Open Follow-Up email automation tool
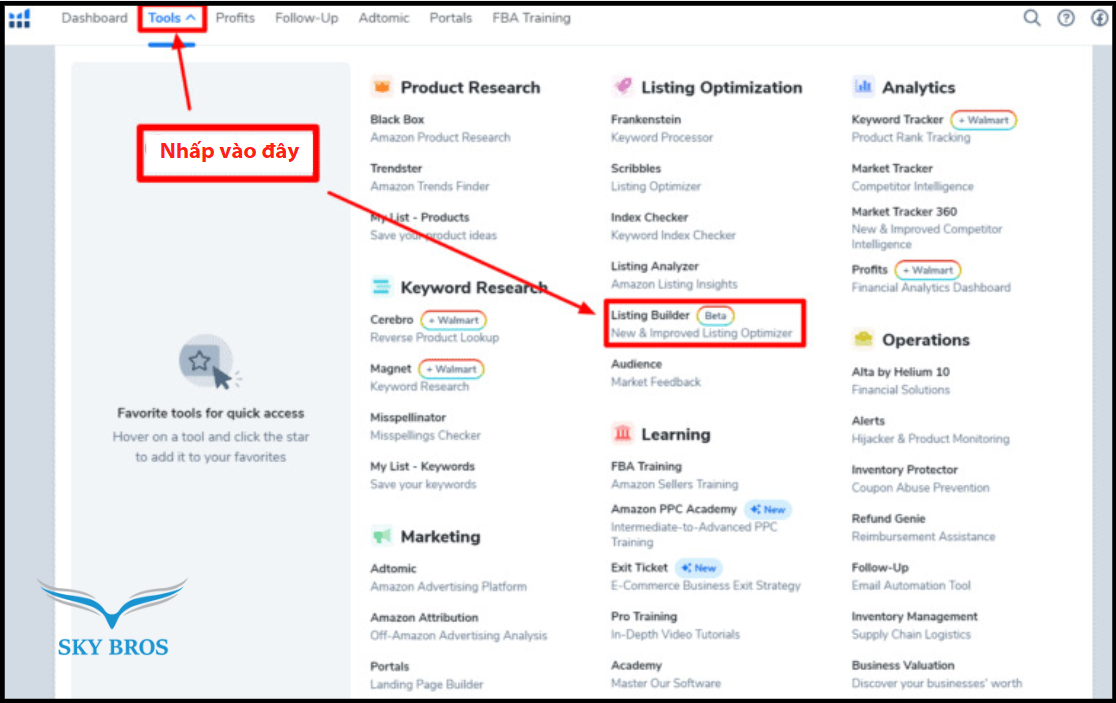Viewport: 1116px width, 703px height. coord(880,567)
